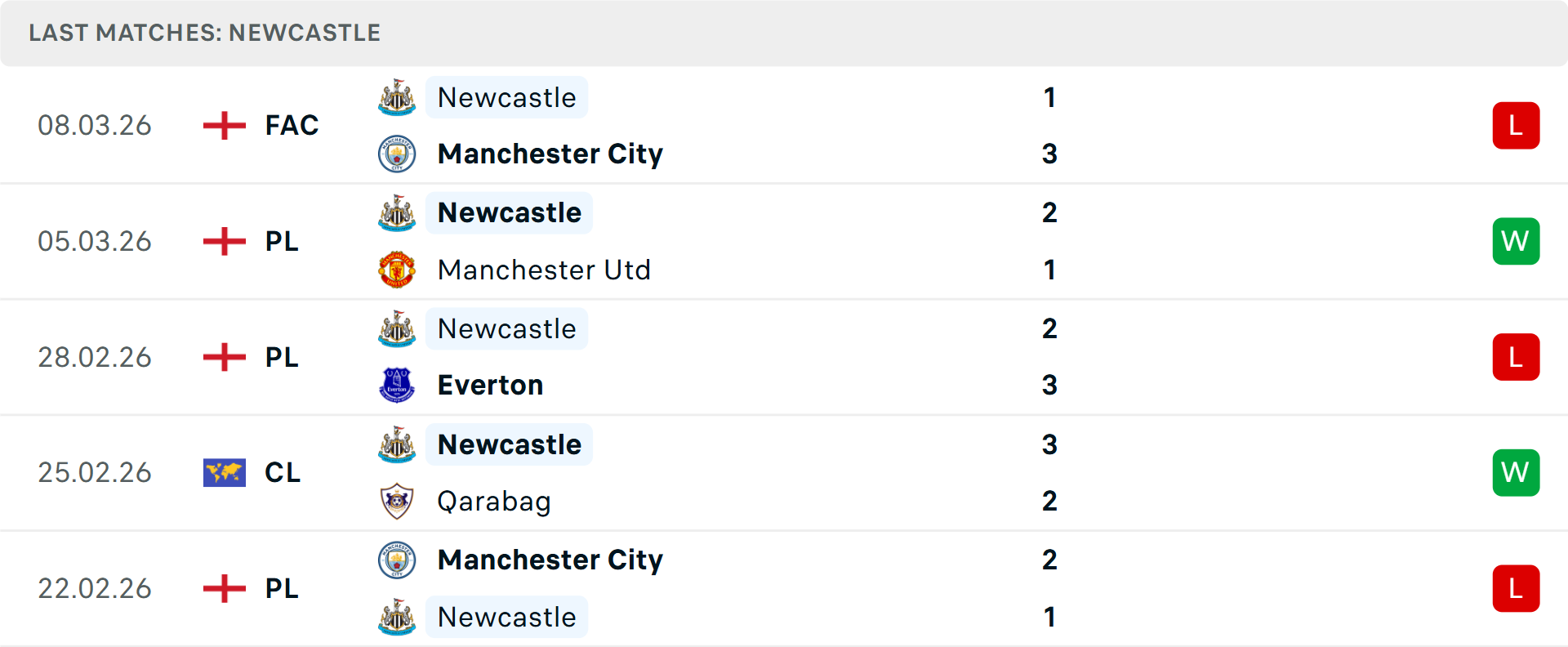Open the Newcastle team link in the Everton match
Viewport: 1568px width, 647px height.
(x=506, y=328)
